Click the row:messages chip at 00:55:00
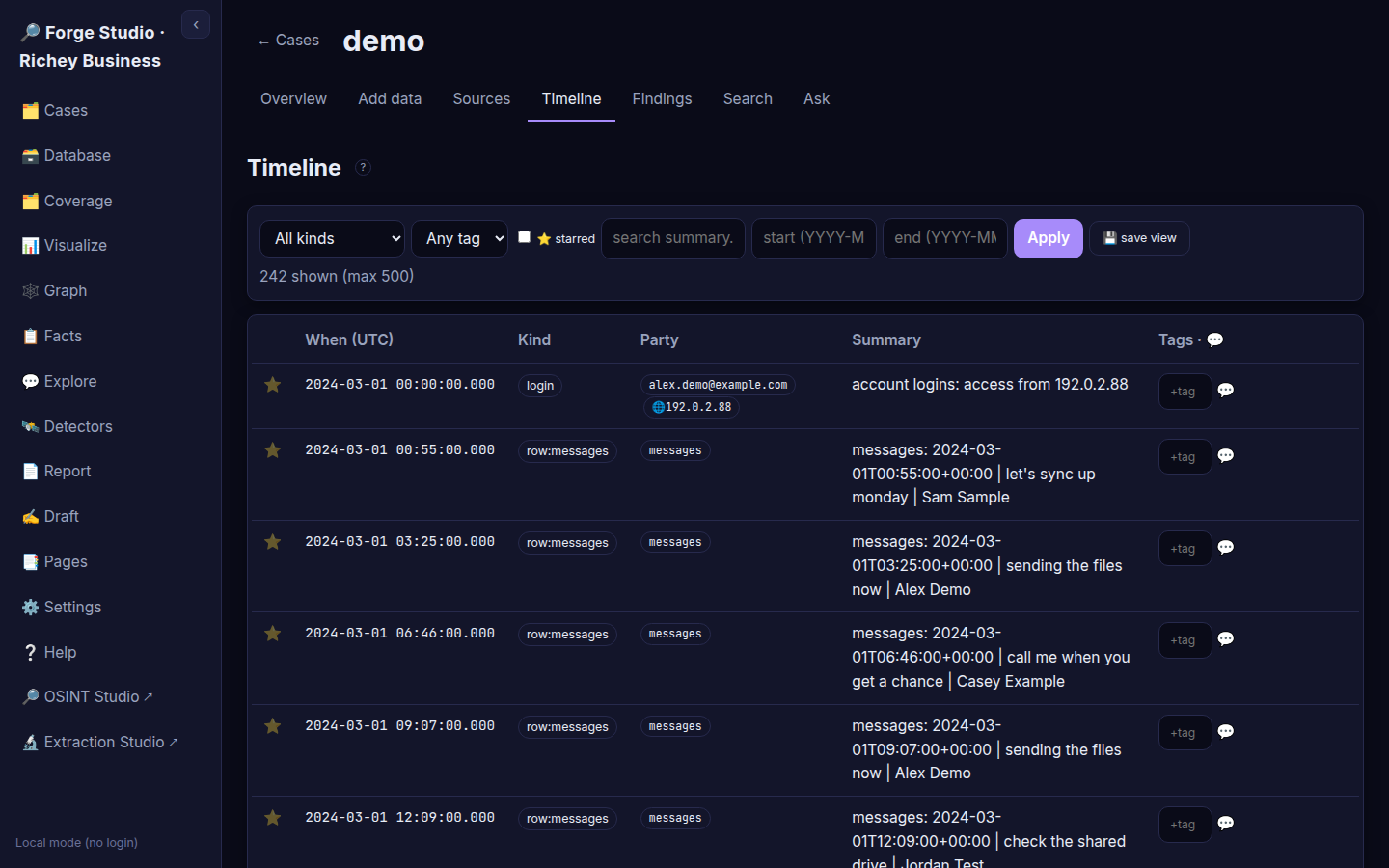This screenshot has width=1389, height=868. click(x=567, y=451)
